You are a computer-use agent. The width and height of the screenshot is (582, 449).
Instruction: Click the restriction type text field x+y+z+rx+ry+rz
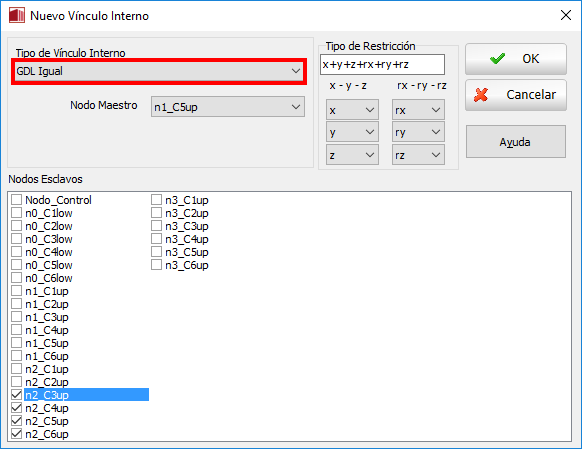[382, 65]
